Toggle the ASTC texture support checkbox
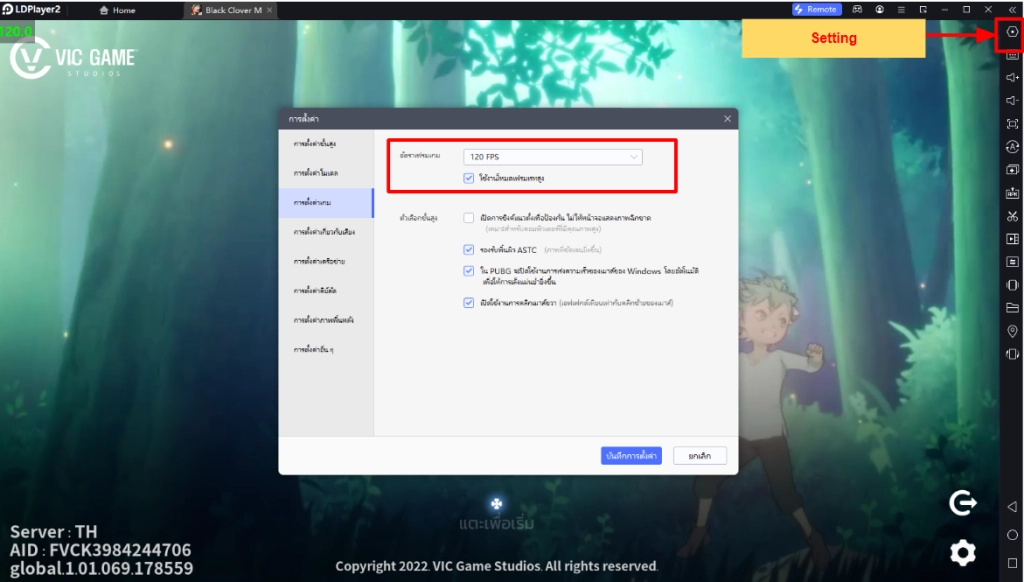Image resolution: width=1024 pixels, height=582 pixels. [469, 249]
